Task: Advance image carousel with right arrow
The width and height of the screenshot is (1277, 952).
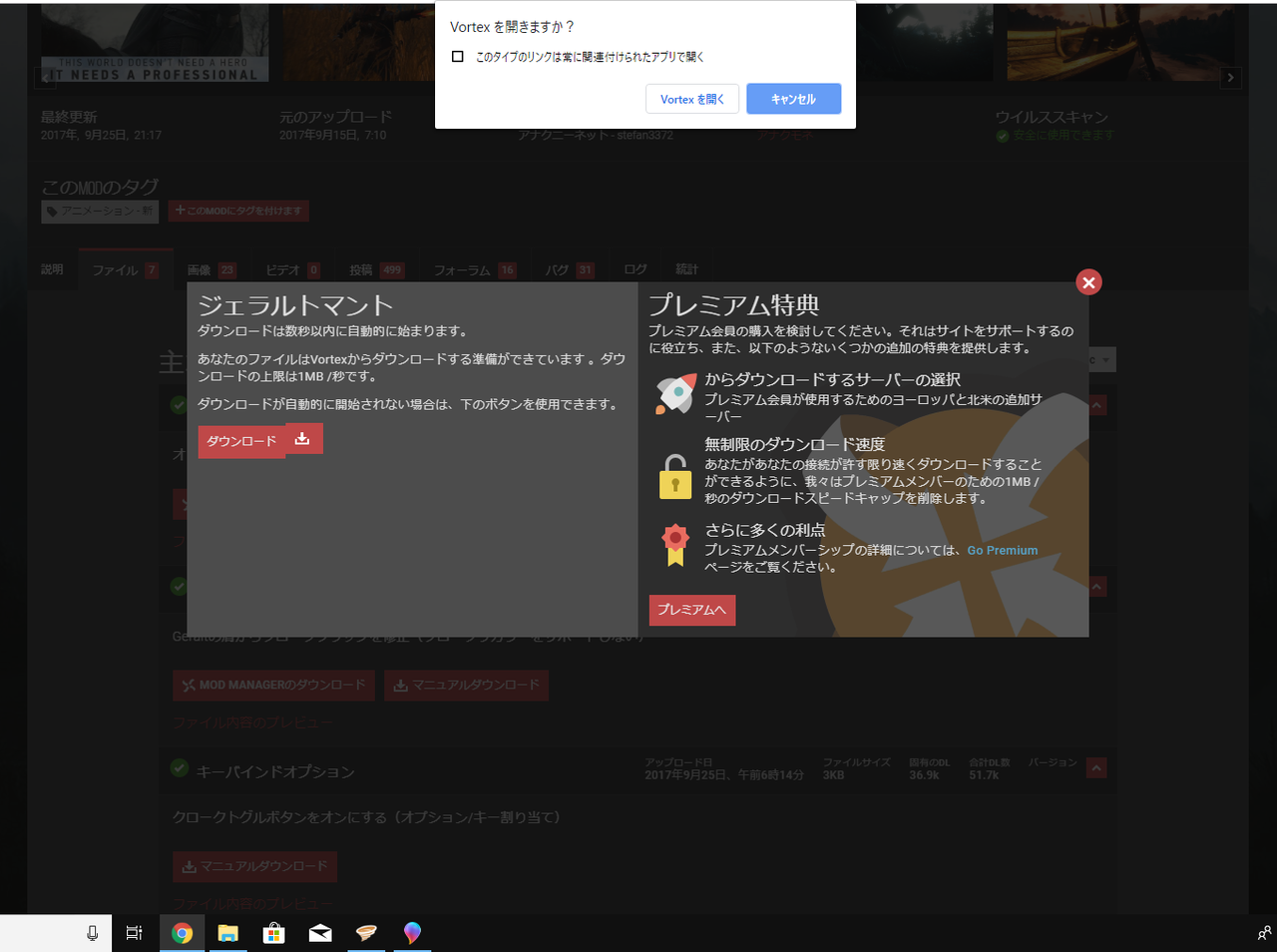Action: coord(1230,77)
